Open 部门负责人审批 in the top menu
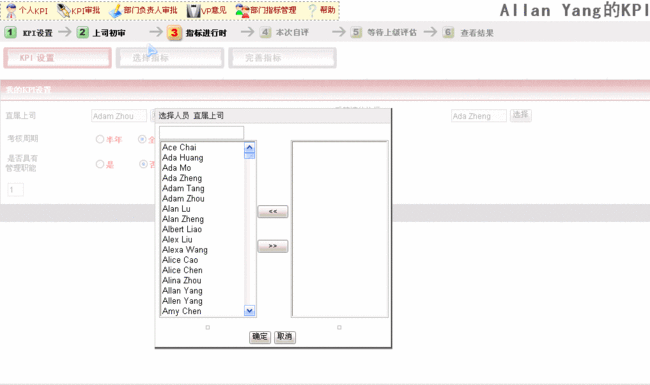Viewport: 650px width, 385px height. 150,10
